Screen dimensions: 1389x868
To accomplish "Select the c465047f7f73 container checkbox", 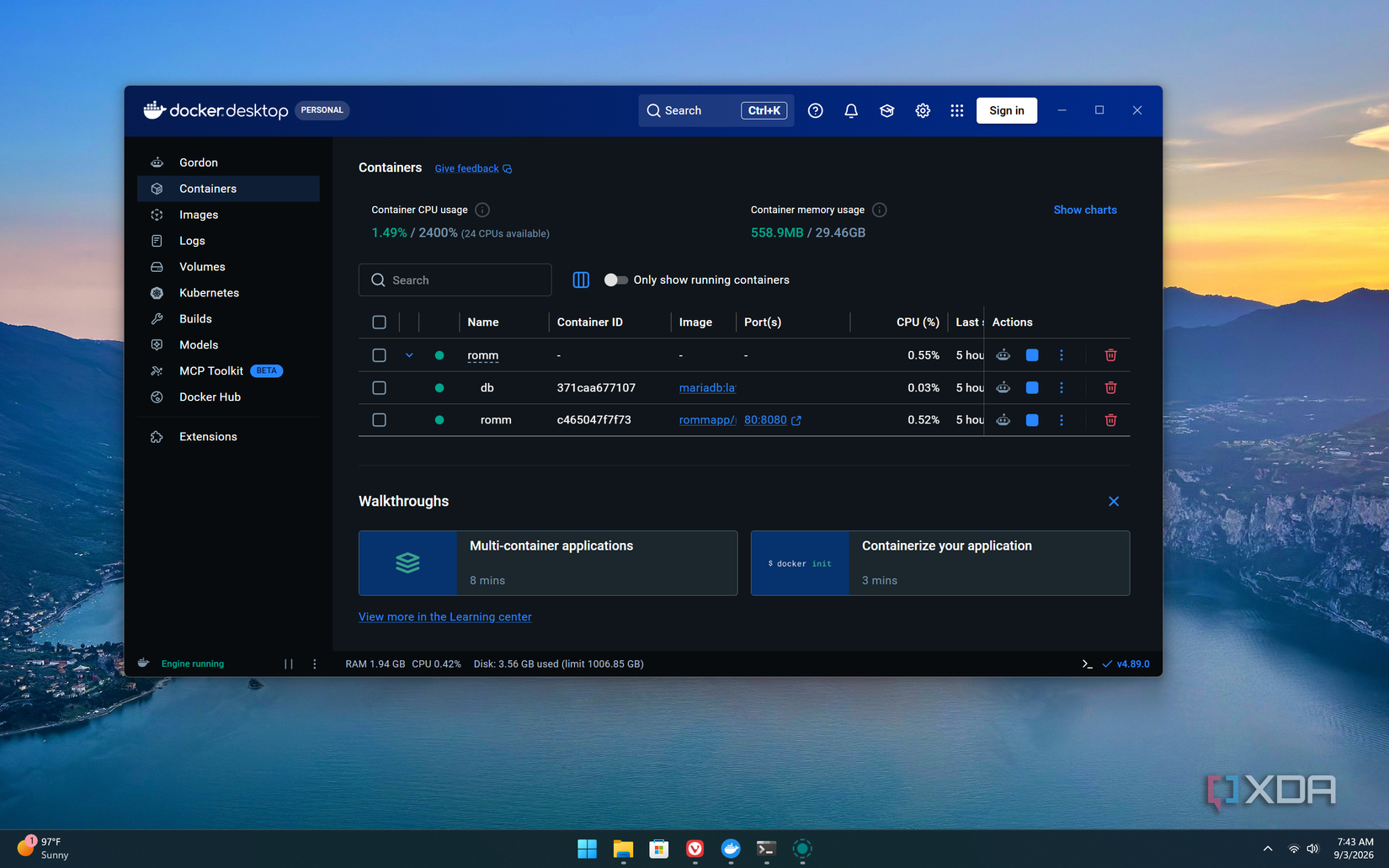I will point(380,420).
